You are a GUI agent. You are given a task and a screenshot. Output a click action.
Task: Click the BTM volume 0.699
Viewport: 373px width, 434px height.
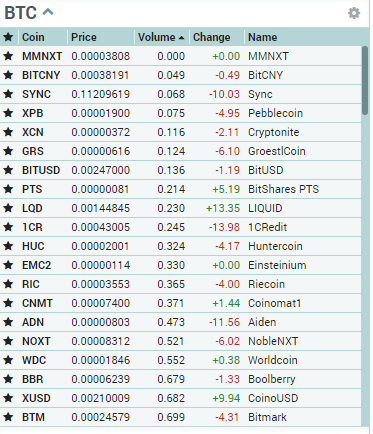171,417
